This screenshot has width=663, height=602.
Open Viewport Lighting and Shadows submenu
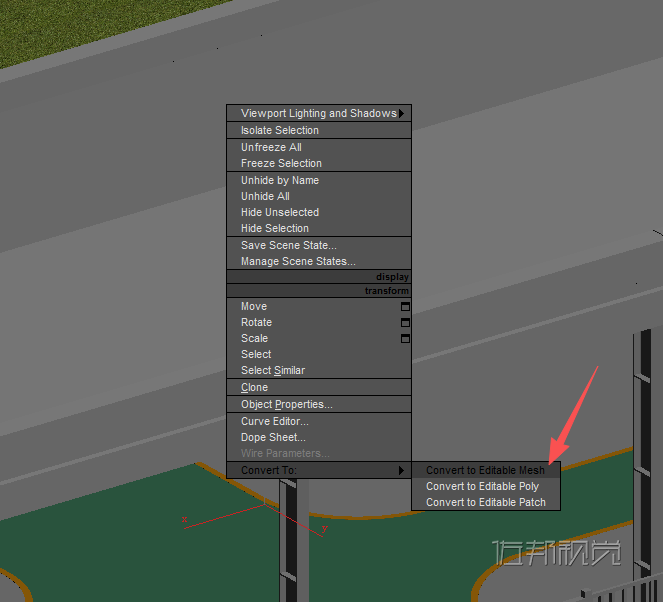point(319,113)
